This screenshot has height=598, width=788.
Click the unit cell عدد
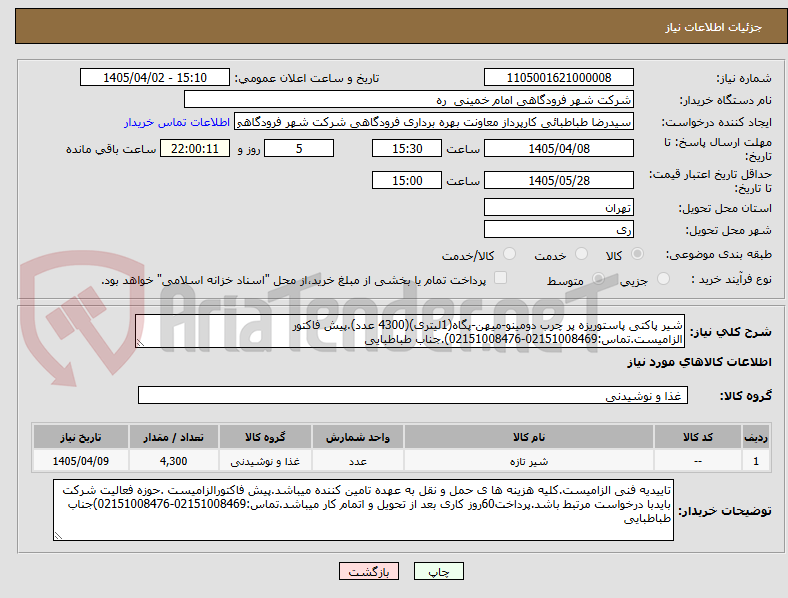(358, 461)
